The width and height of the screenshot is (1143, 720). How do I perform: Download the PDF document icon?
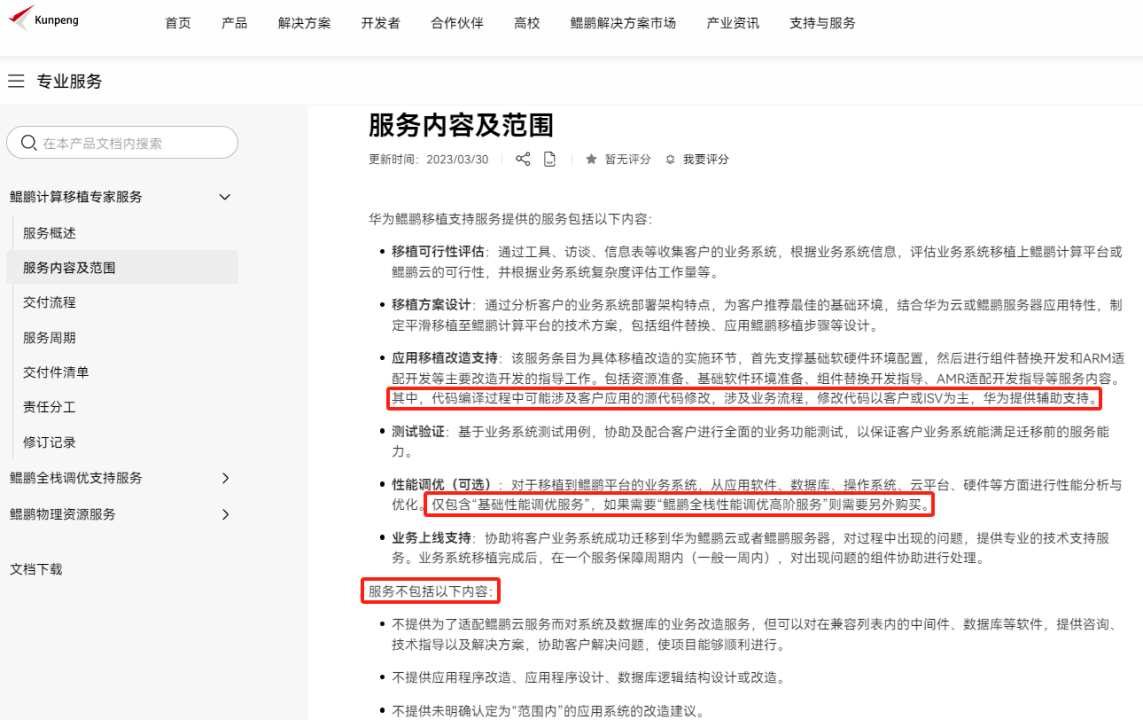coord(550,159)
